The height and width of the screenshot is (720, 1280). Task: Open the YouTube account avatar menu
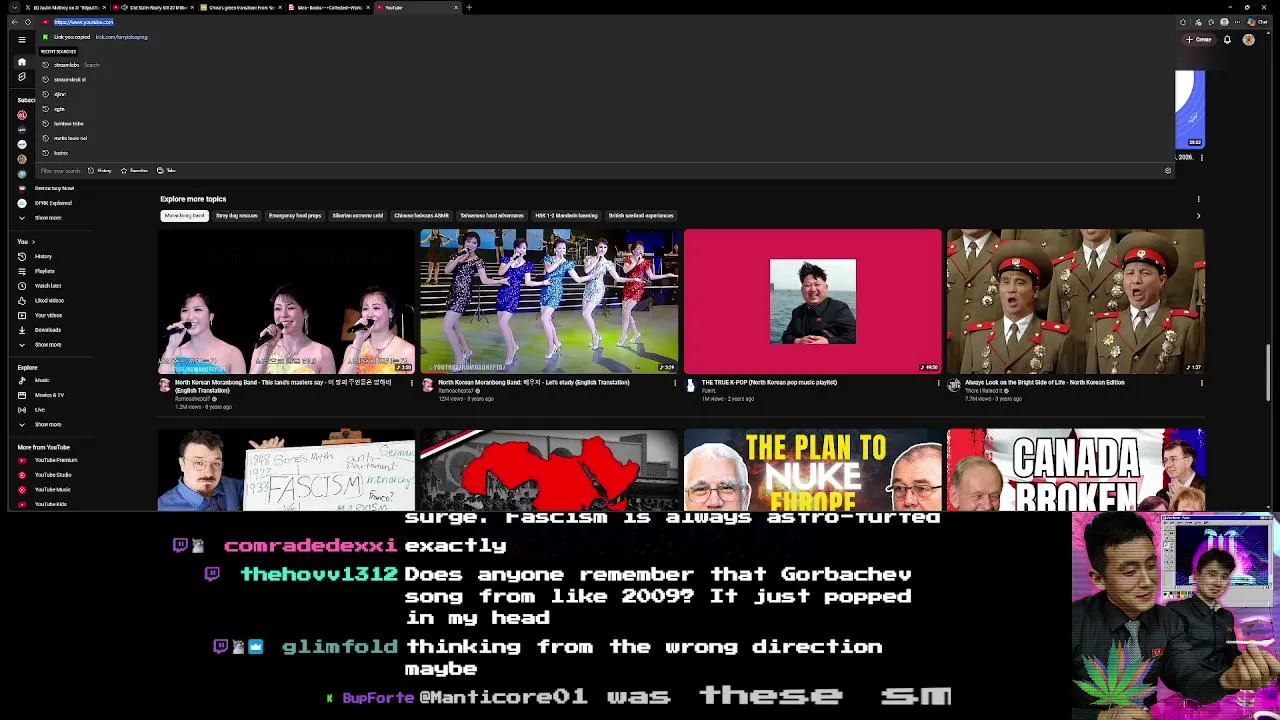[x=1248, y=40]
